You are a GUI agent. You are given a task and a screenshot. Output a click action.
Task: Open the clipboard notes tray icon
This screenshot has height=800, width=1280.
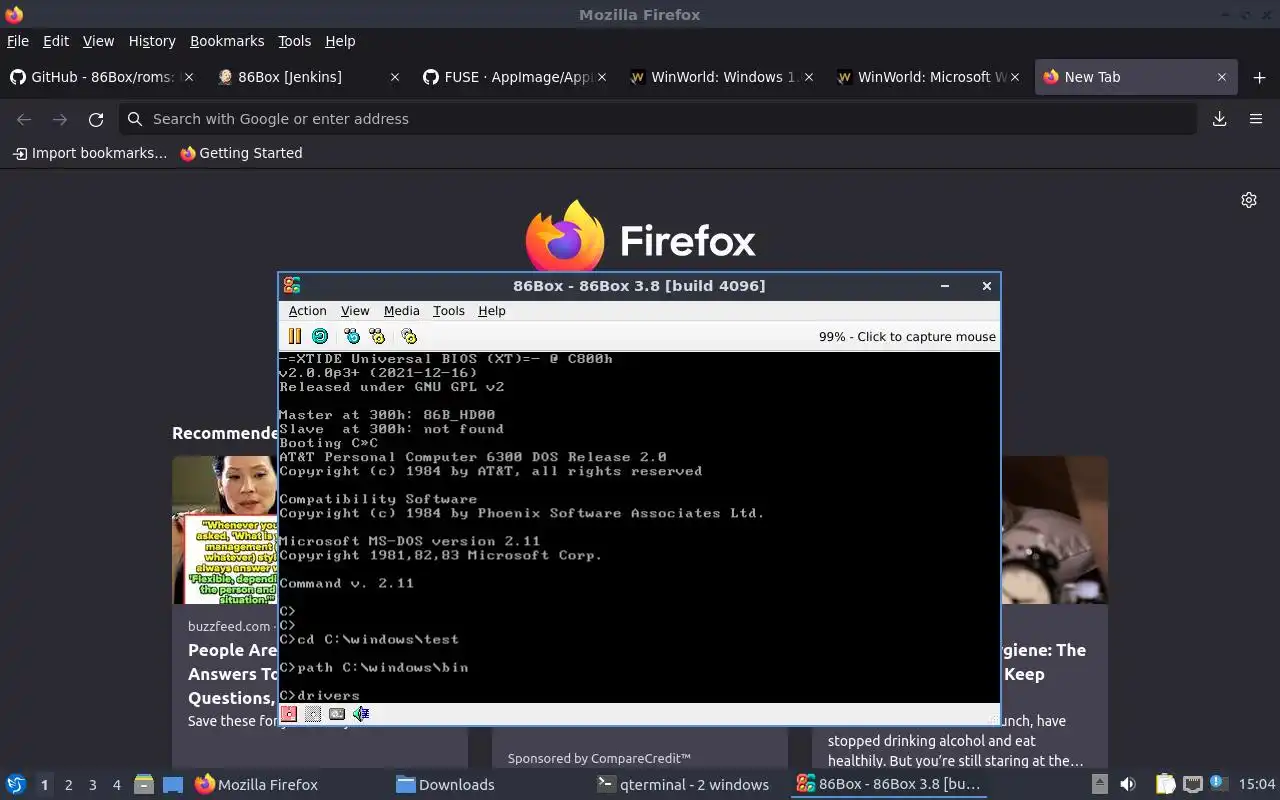1165,784
